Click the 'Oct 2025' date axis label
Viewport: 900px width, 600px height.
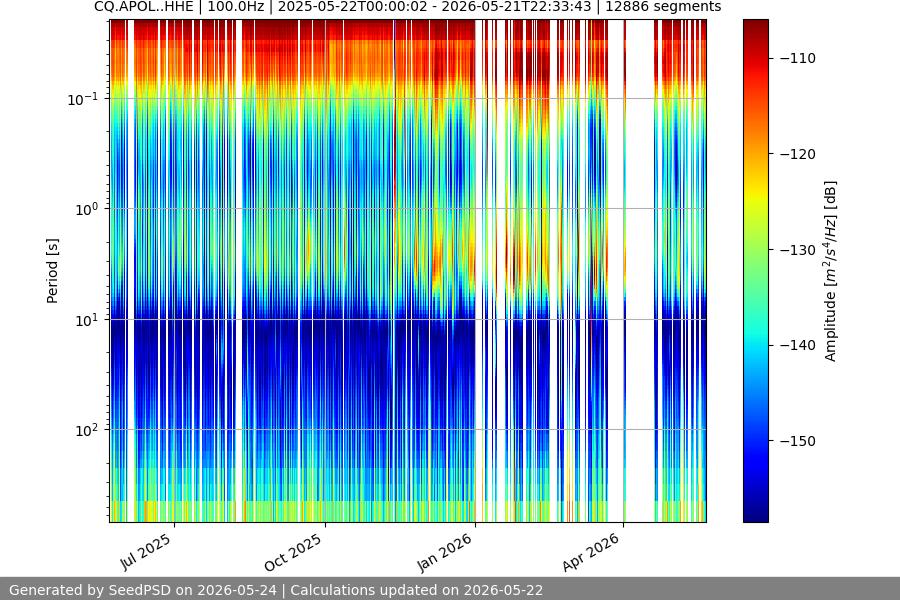[293, 553]
